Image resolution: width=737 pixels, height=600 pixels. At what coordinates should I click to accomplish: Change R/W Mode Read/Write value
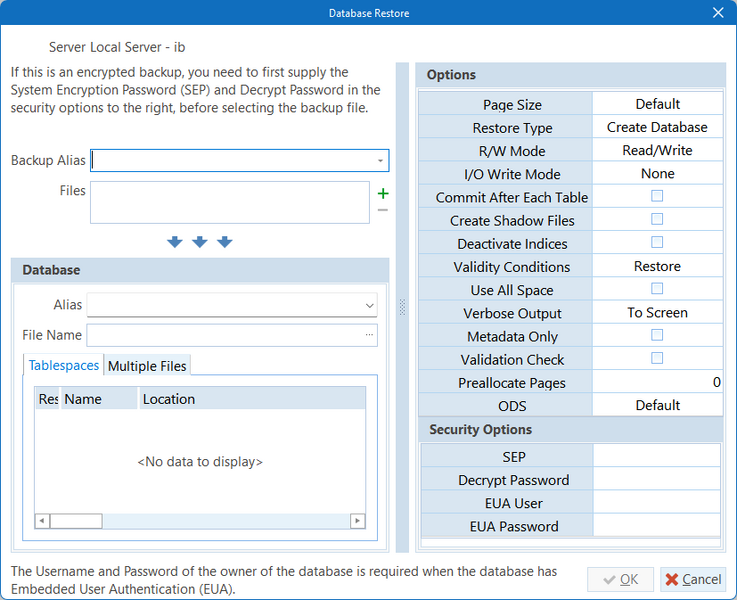click(658, 150)
